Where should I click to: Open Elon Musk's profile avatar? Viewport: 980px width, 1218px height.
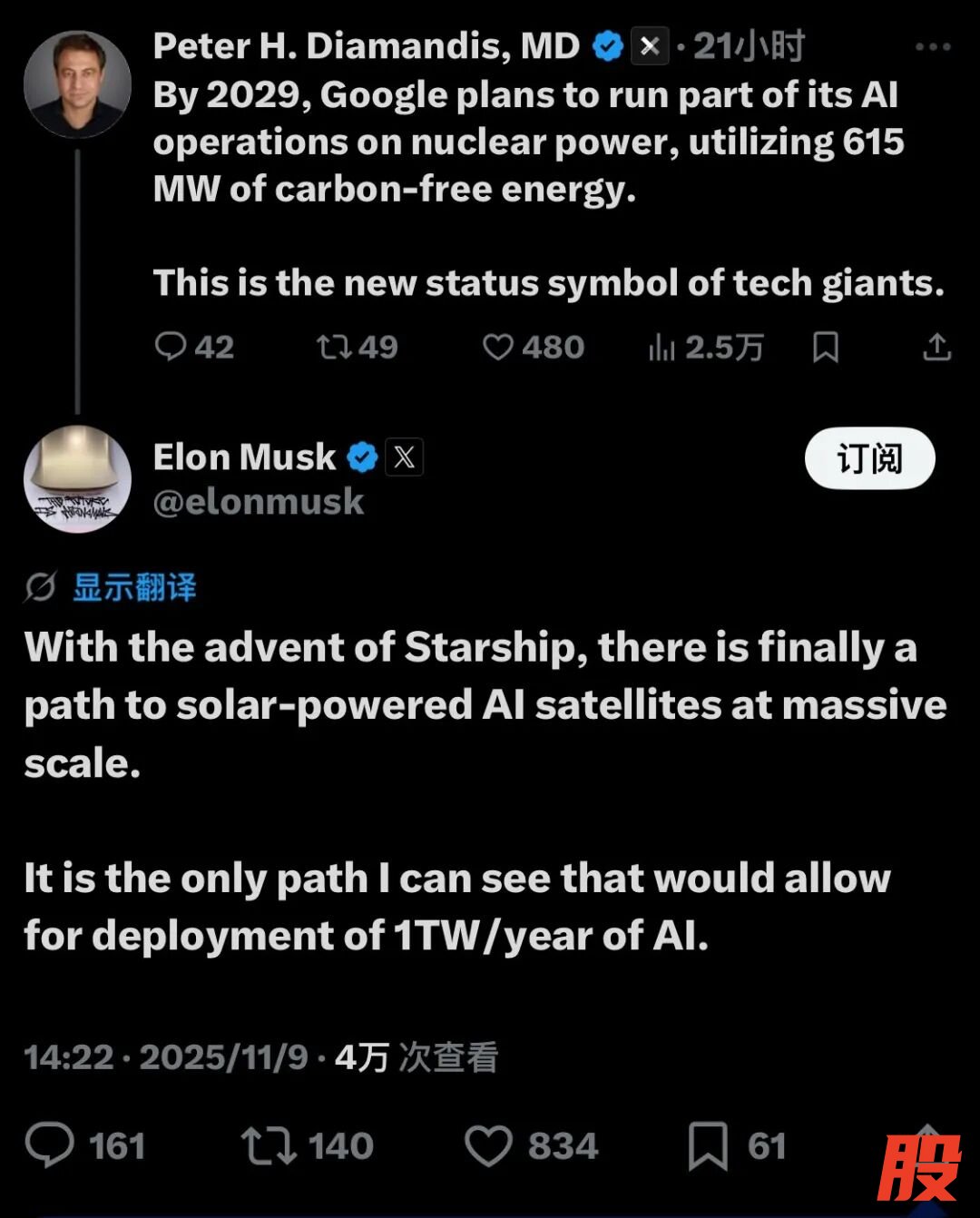tap(77, 478)
